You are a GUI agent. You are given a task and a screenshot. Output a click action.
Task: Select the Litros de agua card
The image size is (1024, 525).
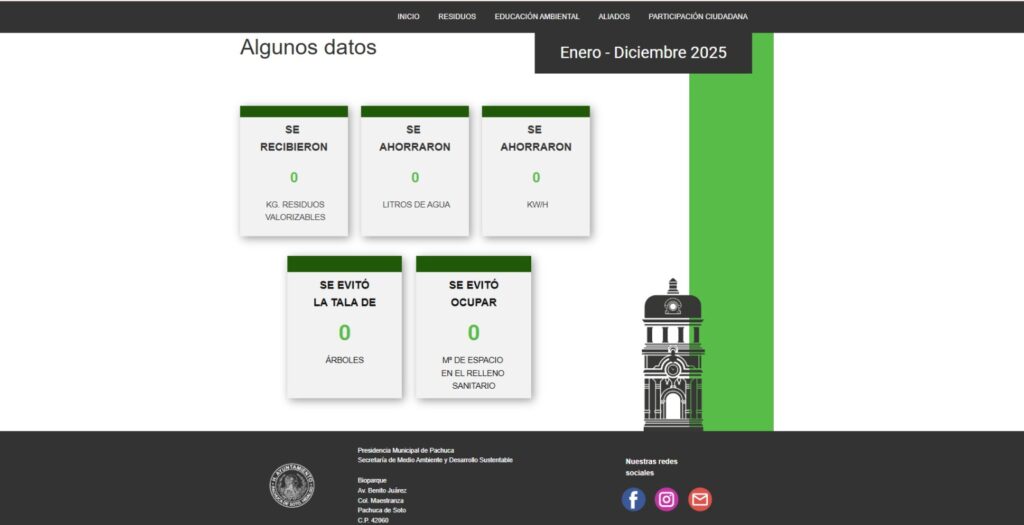(x=415, y=171)
